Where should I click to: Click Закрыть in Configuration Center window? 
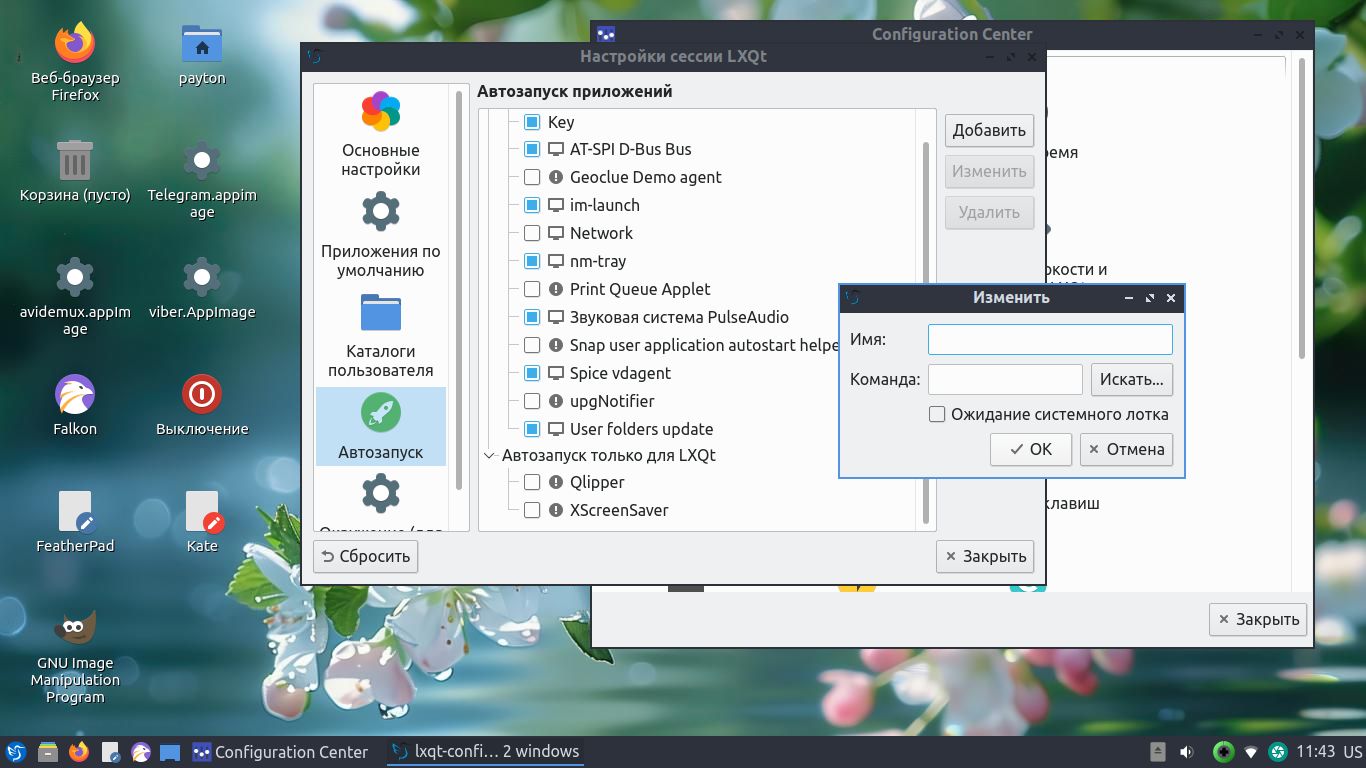[1258, 619]
